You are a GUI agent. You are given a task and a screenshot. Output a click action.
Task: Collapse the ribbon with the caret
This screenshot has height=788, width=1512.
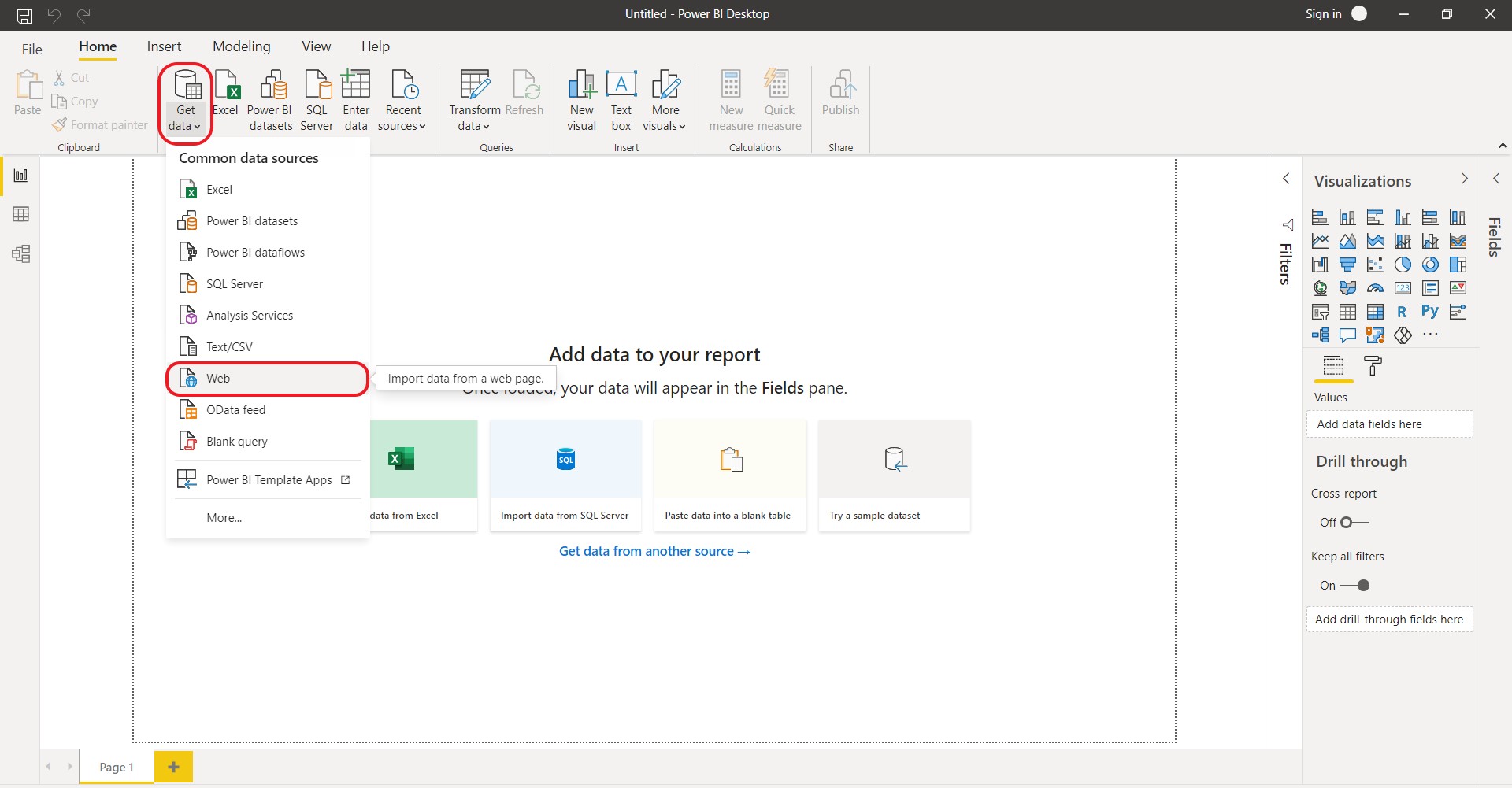click(x=1503, y=146)
